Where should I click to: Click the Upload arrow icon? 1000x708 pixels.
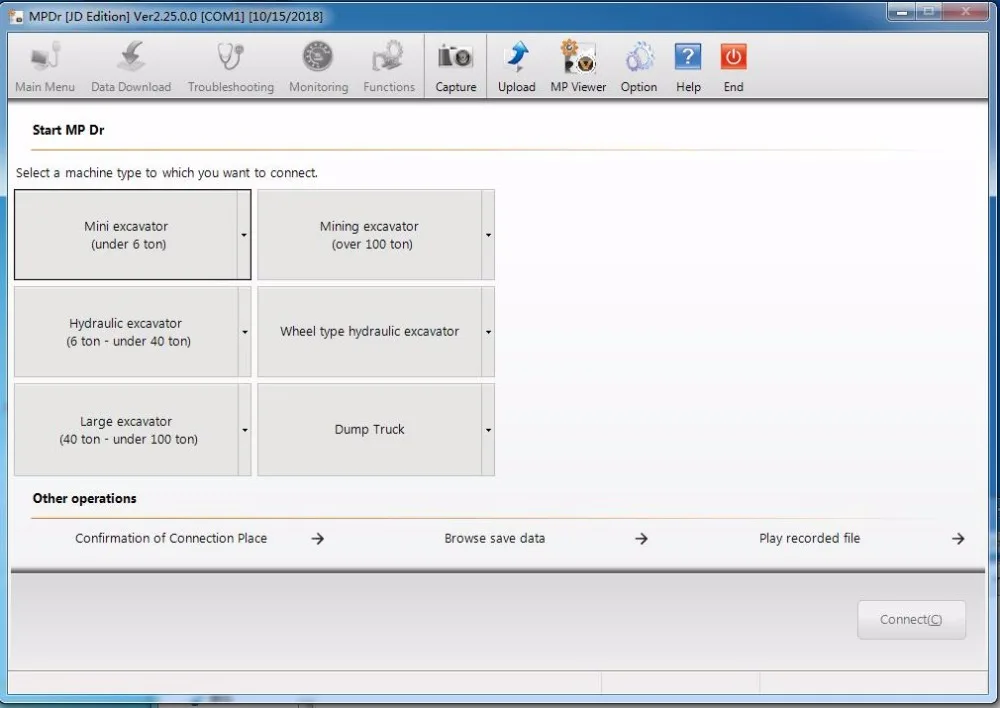516,66
